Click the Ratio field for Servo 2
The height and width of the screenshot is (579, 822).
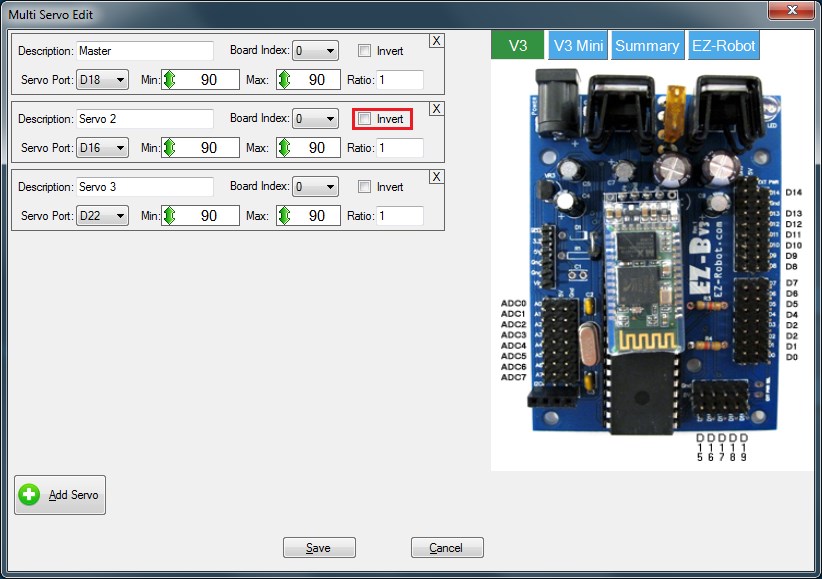coord(400,148)
